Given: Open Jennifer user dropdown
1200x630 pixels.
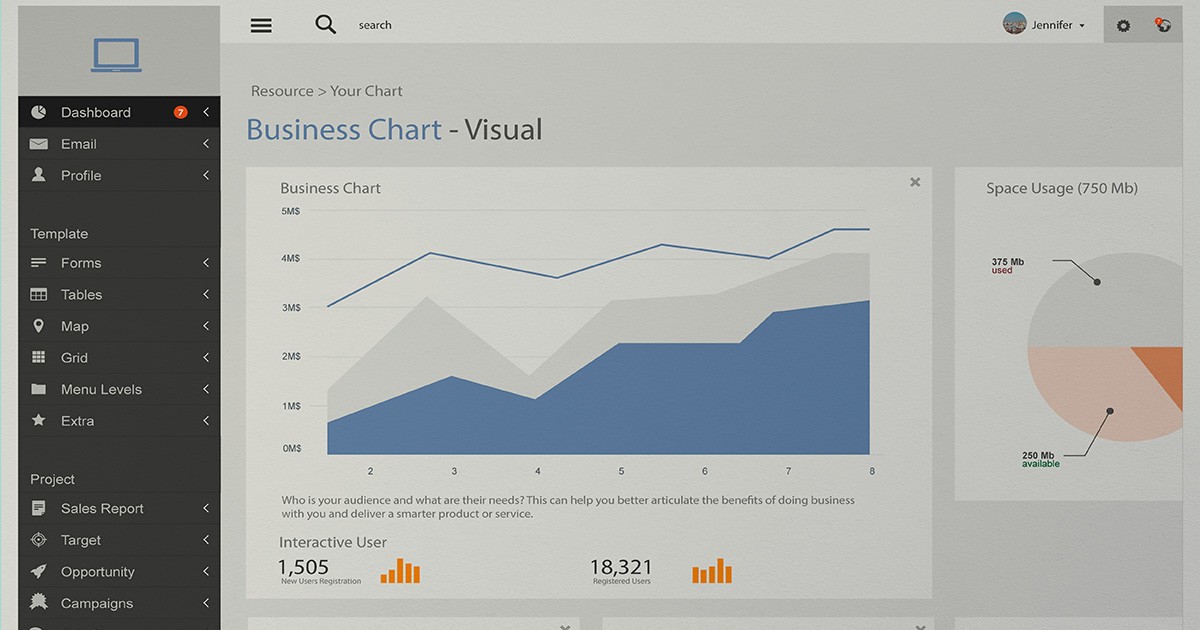Looking at the screenshot, I should [x=1045, y=25].
